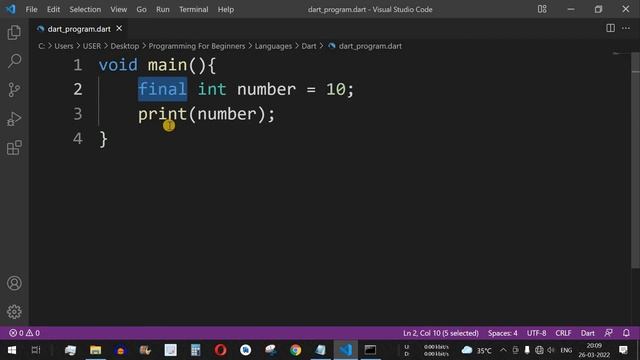Click VS Code icon on taskbar
640x360 pixels.
pyautogui.click(x=345, y=350)
